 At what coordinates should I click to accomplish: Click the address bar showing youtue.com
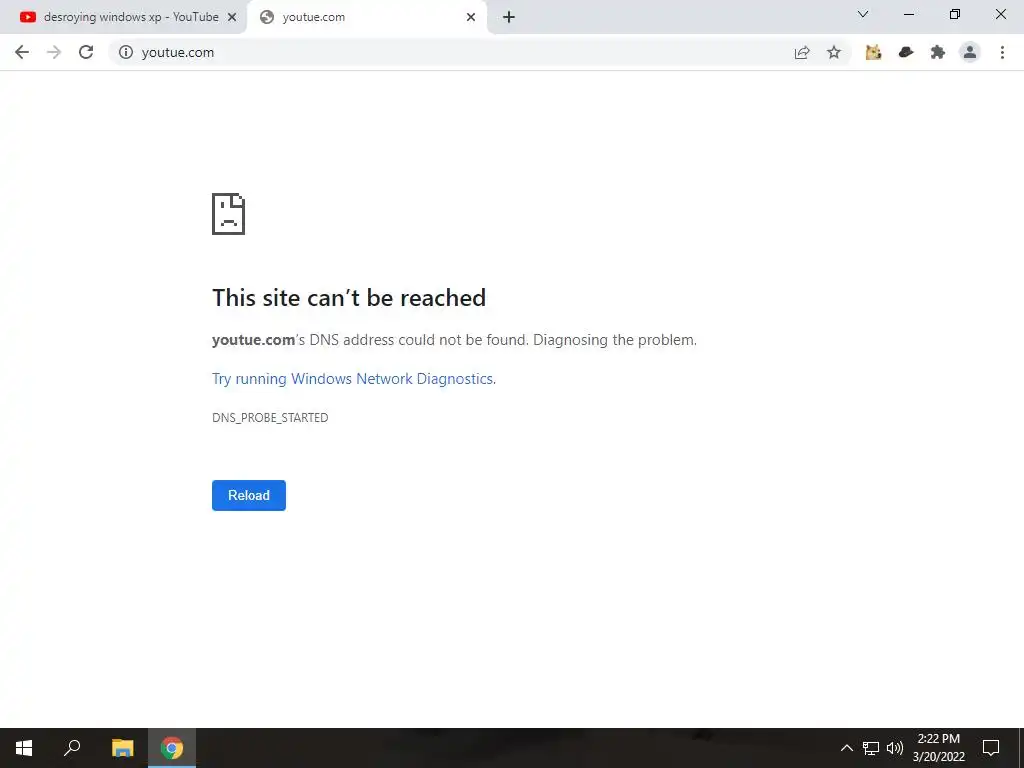[457, 52]
